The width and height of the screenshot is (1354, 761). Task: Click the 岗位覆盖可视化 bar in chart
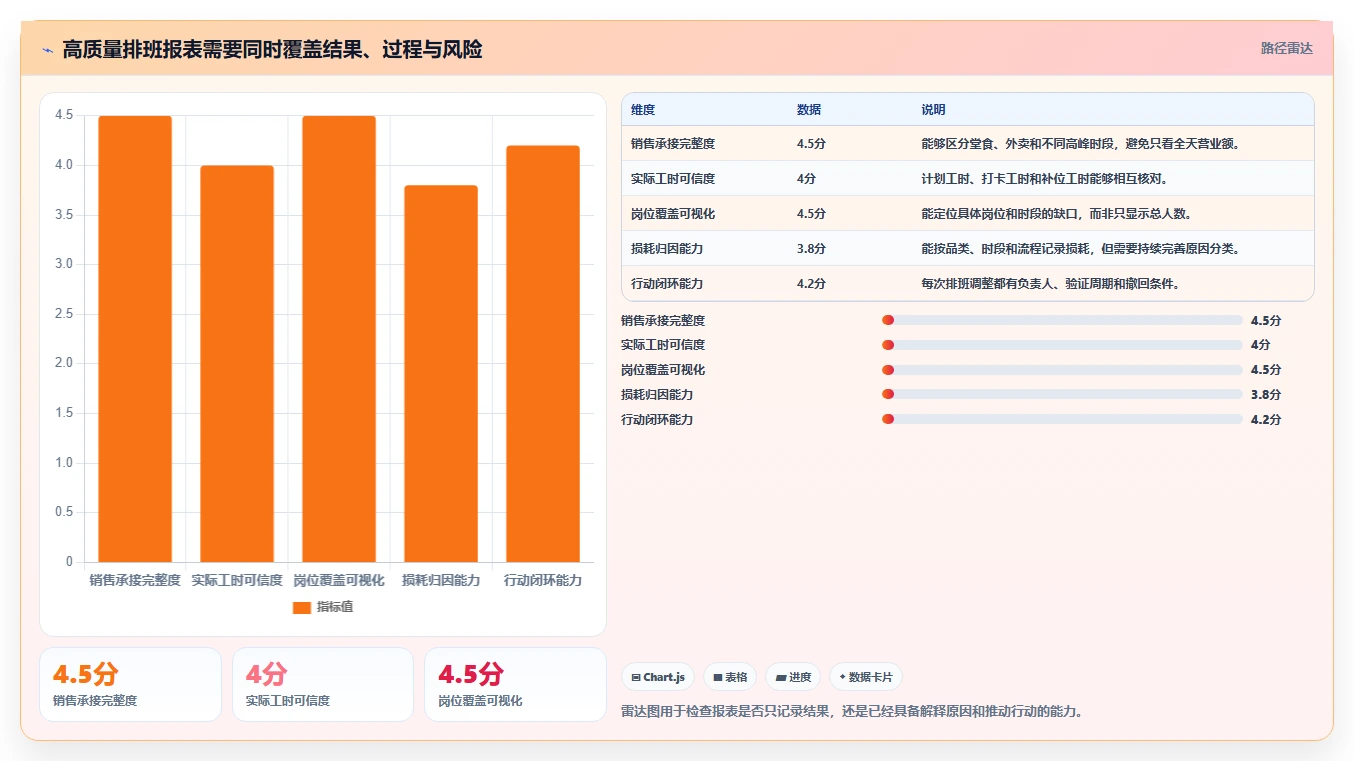pyautogui.click(x=339, y=339)
